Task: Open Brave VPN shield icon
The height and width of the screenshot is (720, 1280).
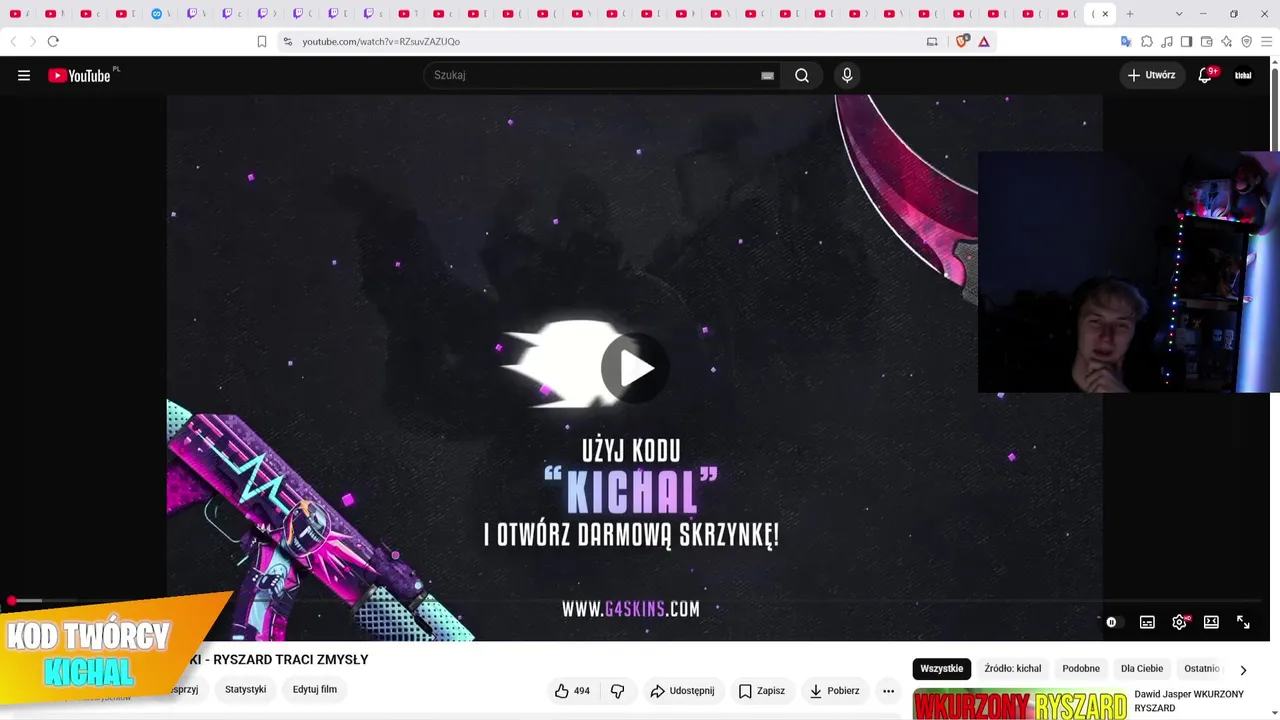Action: (1246, 41)
